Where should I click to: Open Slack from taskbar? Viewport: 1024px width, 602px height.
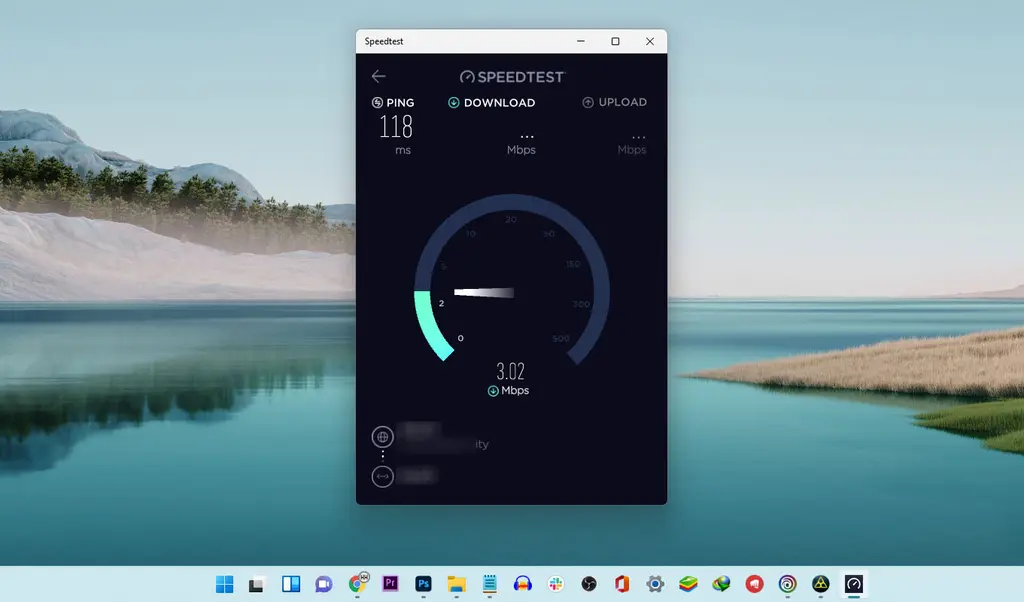(556, 584)
